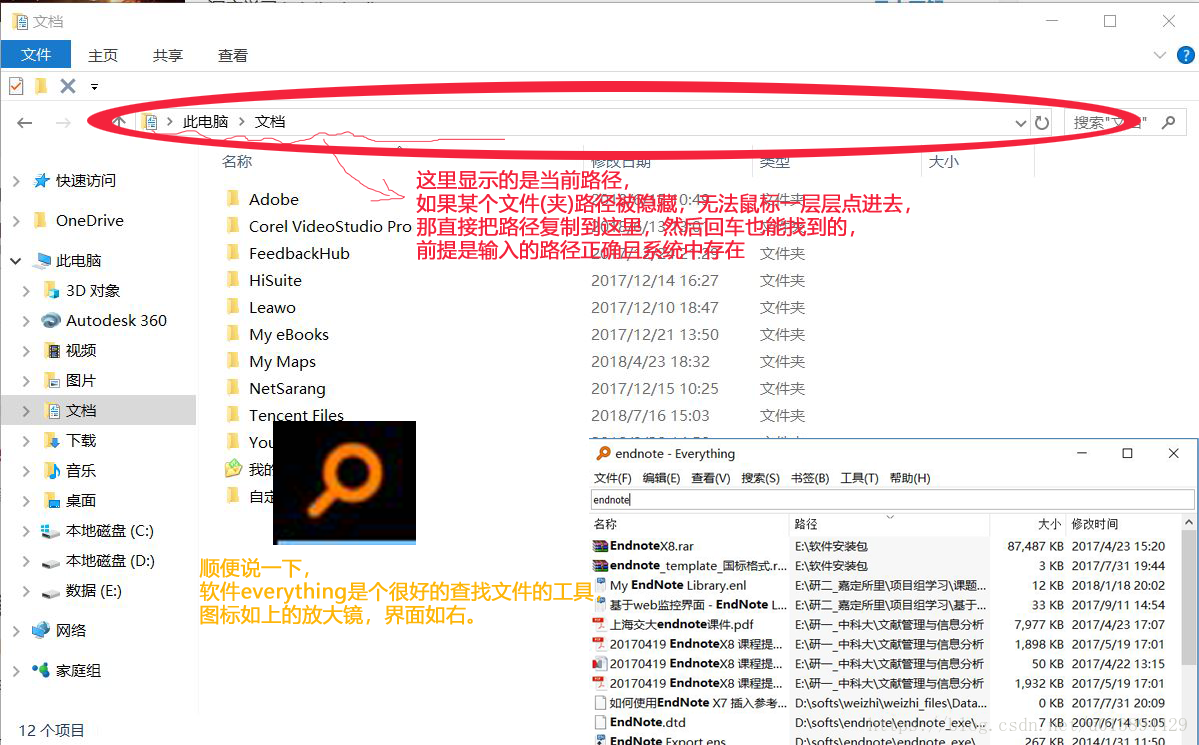Select EndNote.dtd in Everything results
The width and height of the screenshot is (1199, 745).
pos(648,722)
